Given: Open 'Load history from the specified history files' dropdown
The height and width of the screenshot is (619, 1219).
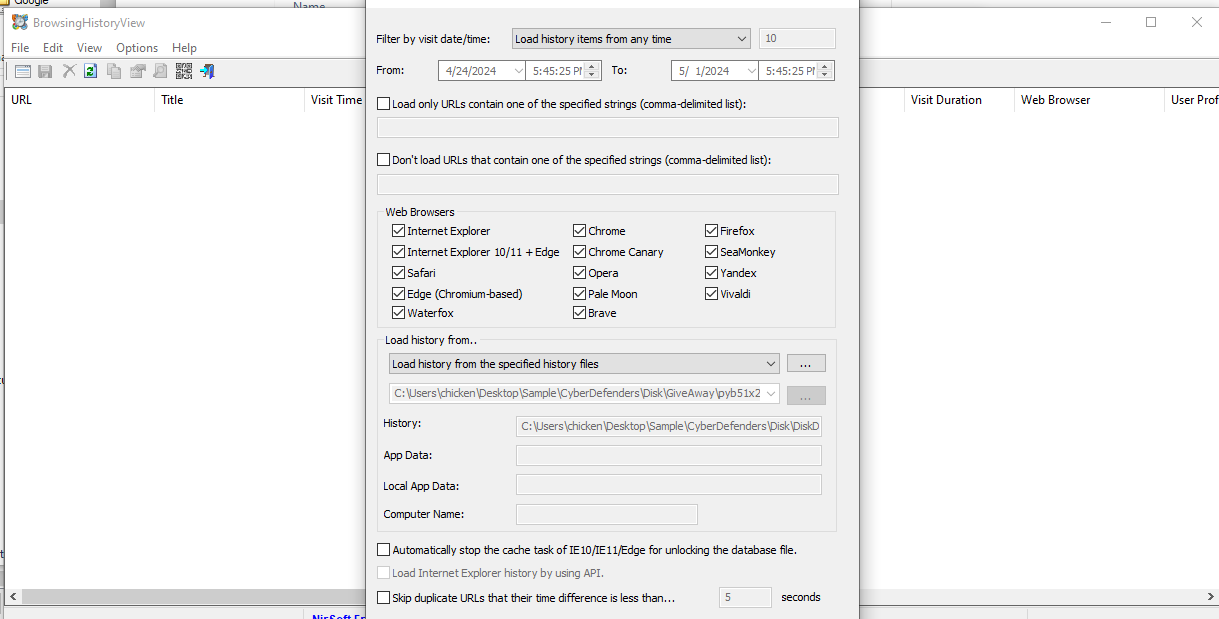Looking at the screenshot, I should 584,364.
